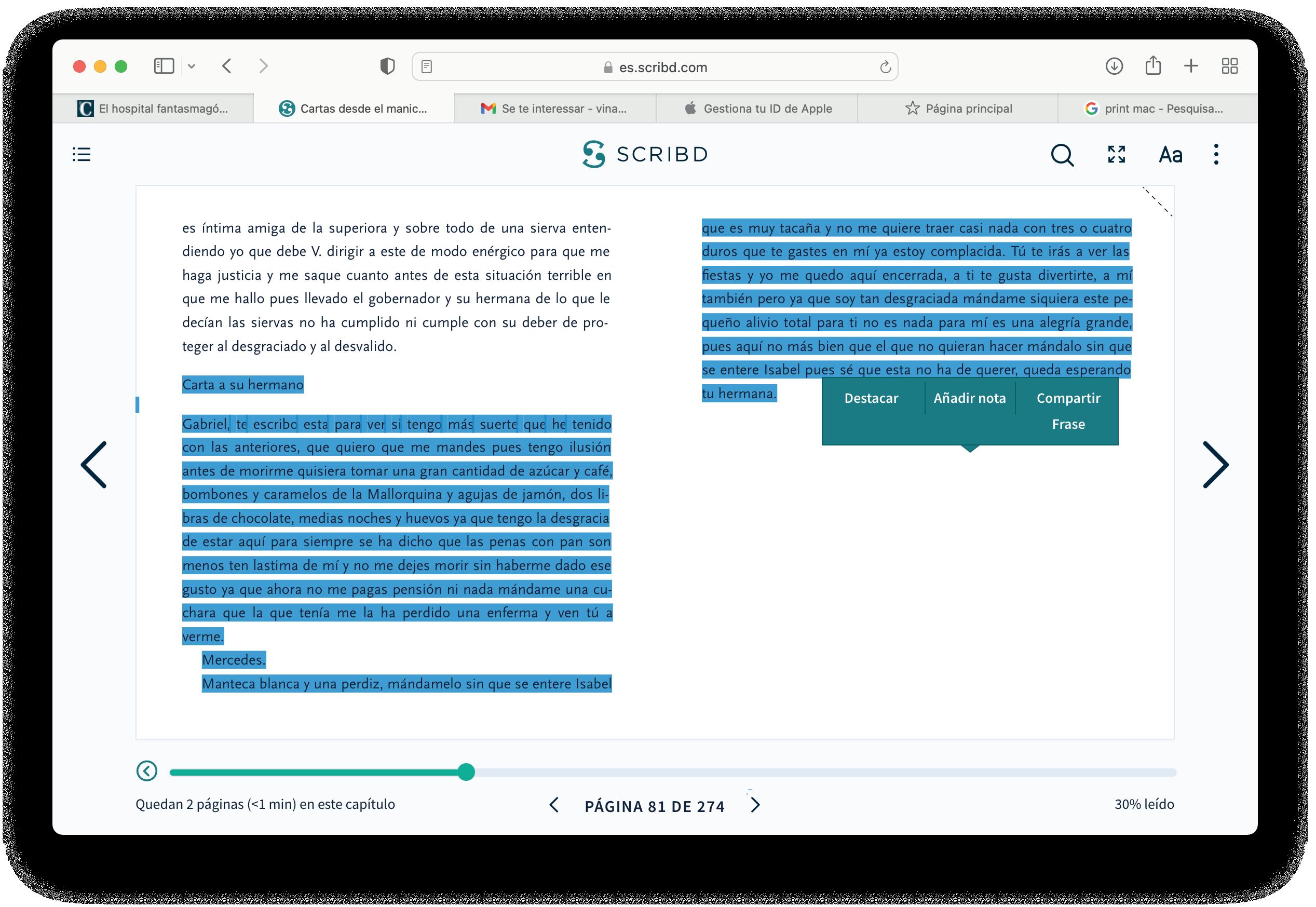Go forward in Safari history
Image resolution: width=1316 pixels, height=907 pixels.
coord(263,66)
